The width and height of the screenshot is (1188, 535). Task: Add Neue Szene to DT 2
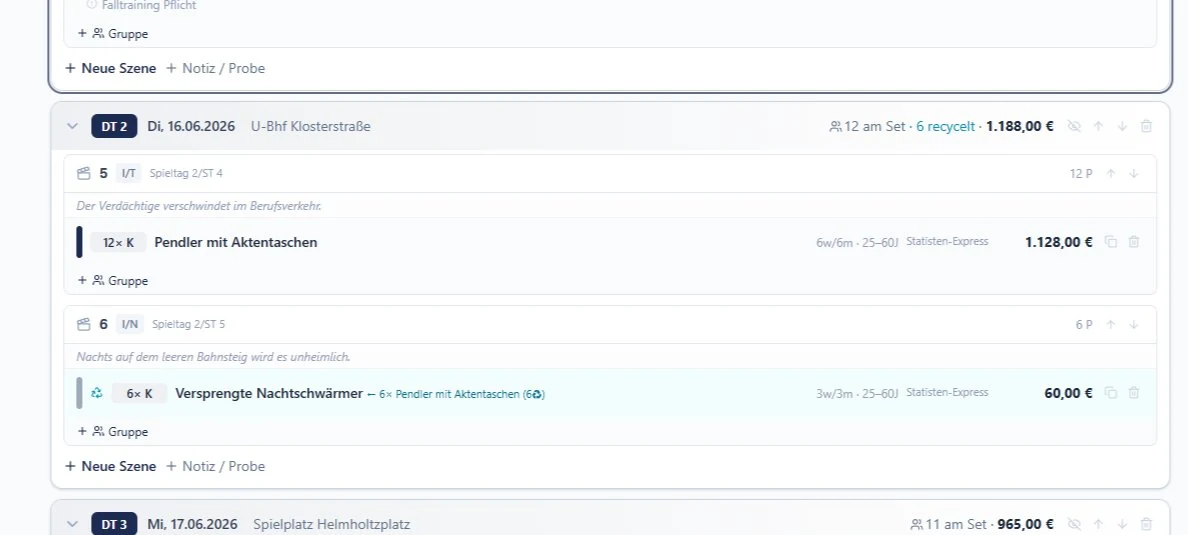click(111, 466)
